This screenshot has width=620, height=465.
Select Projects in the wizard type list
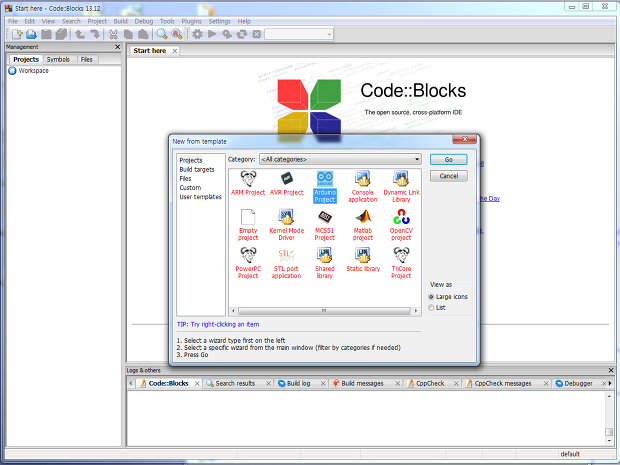(191, 160)
